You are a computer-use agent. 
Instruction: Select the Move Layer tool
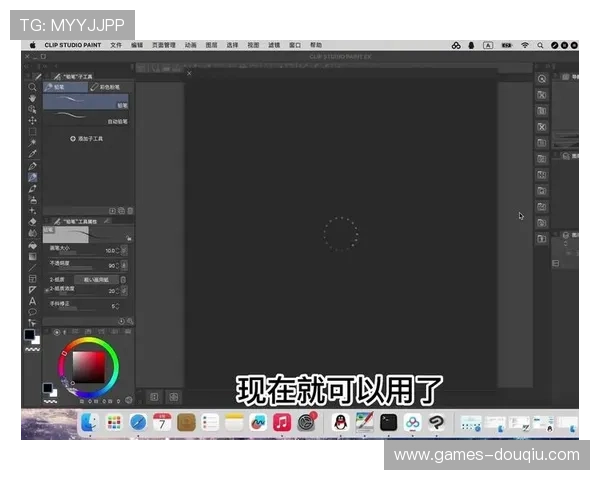click(x=33, y=121)
